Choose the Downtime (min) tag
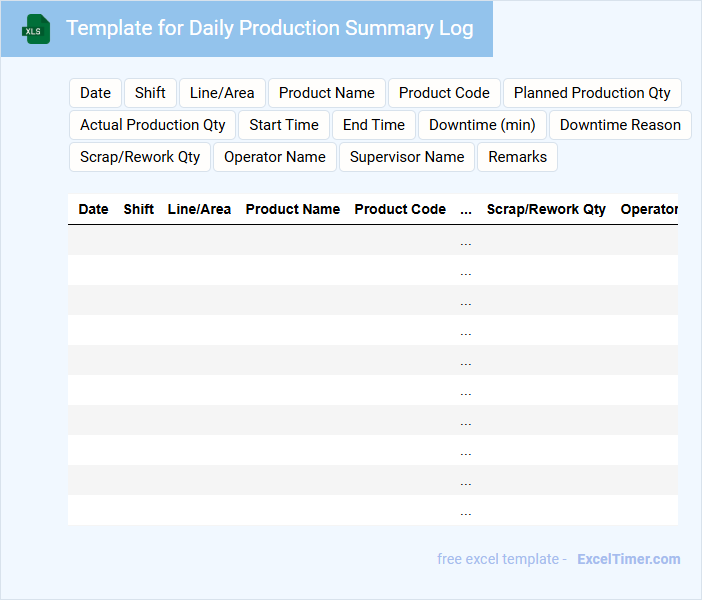This screenshot has height=600, width=702. [482, 125]
